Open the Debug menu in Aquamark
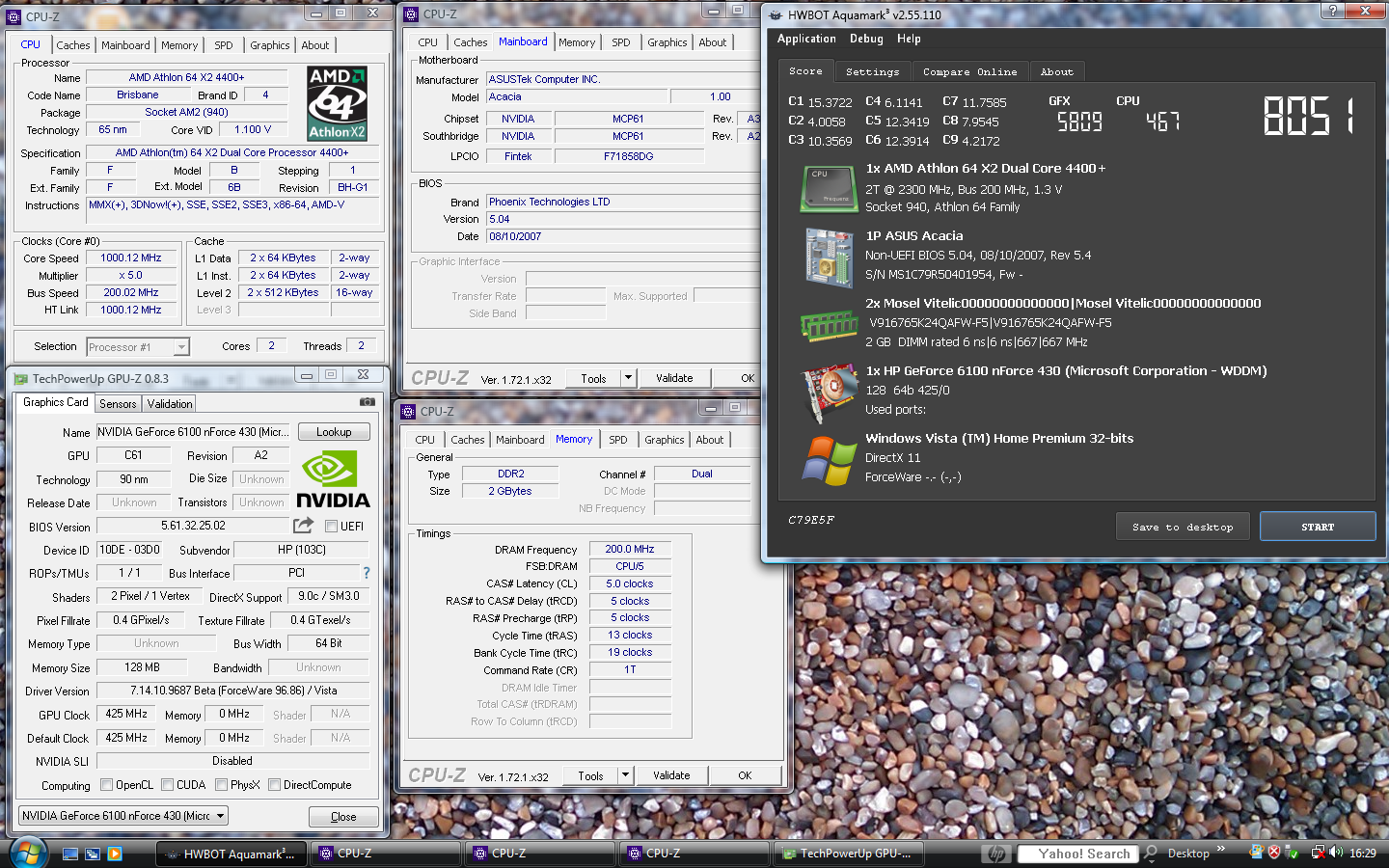The image size is (1389, 868). point(866,39)
